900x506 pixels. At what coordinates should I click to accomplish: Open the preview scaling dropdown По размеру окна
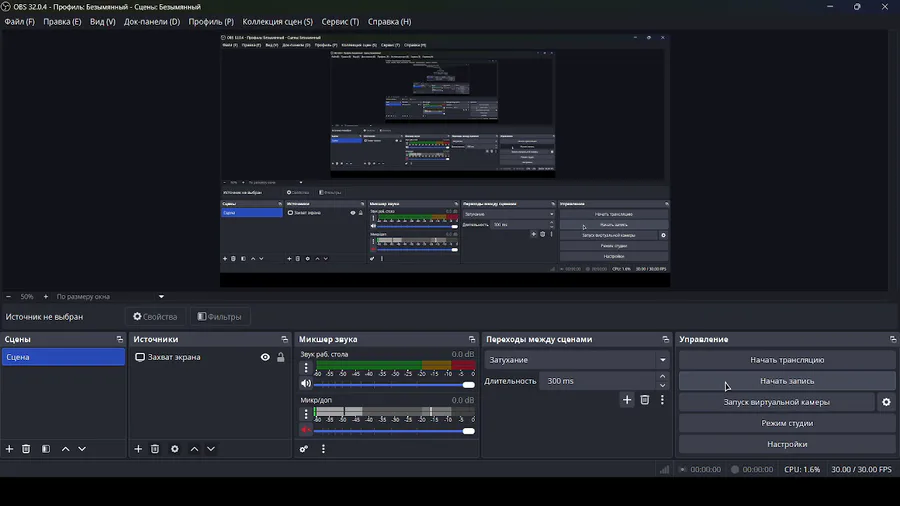[x=110, y=297]
